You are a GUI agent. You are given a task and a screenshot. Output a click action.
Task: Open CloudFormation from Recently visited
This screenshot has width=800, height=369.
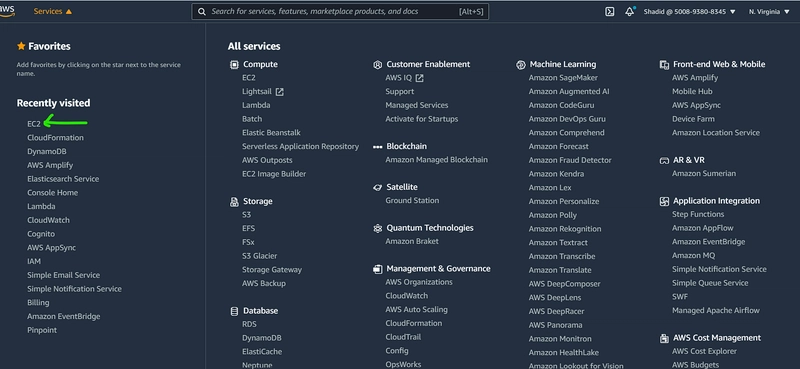55,138
